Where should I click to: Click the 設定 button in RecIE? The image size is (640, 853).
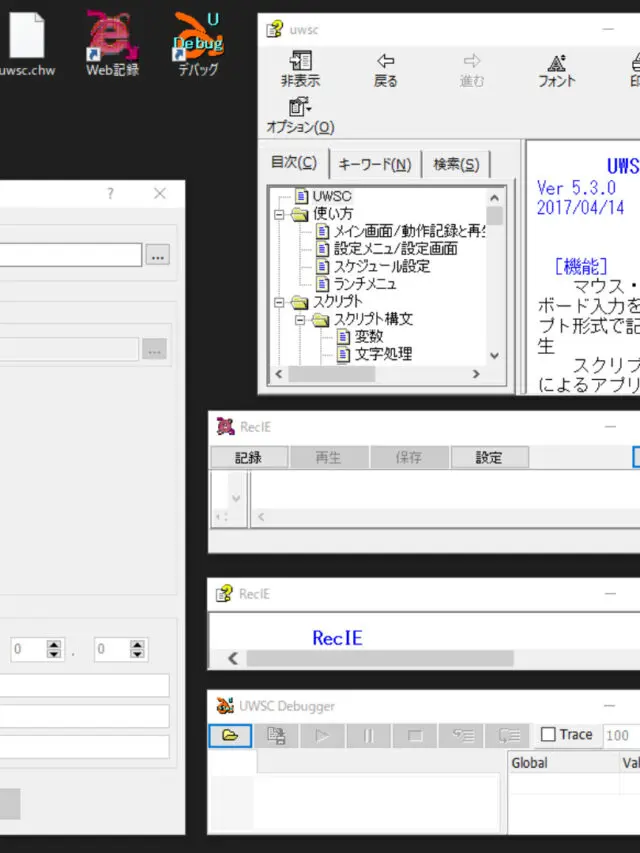[489, 457]
